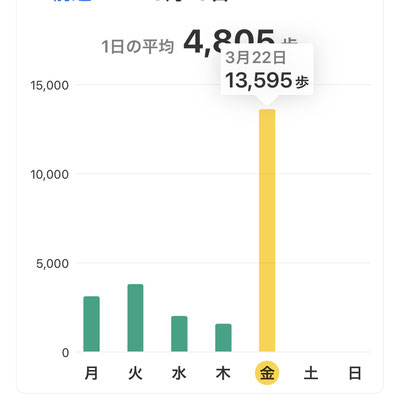Tap the 水 day label
Image resolution: width=400 pixels, height=400 pixels.
pyautogui.click(x=179, y=373)
